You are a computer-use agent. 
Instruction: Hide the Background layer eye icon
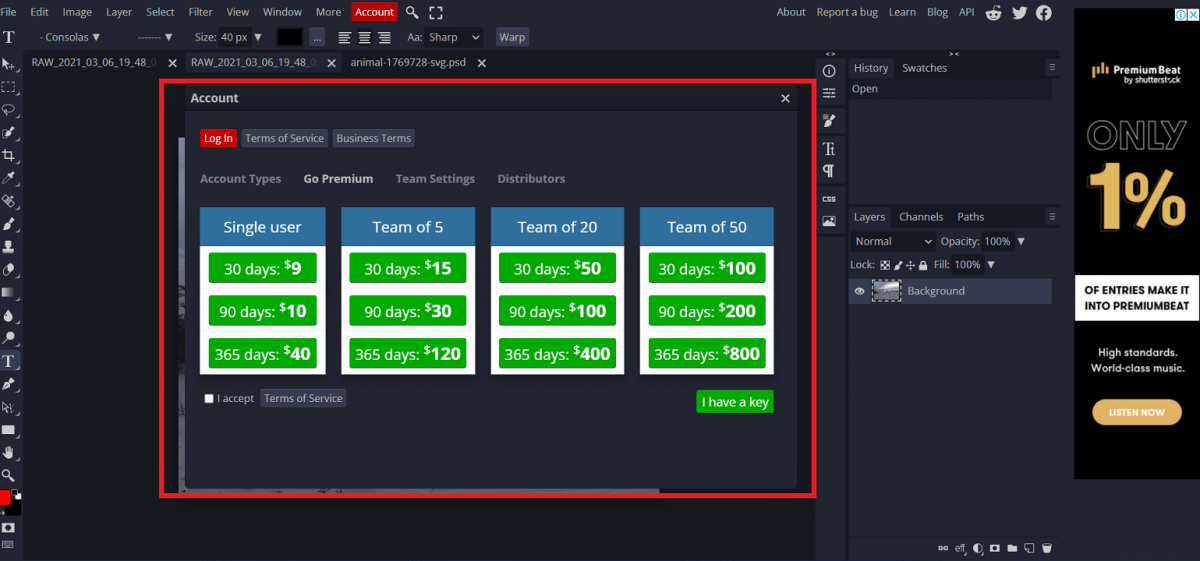859,291
